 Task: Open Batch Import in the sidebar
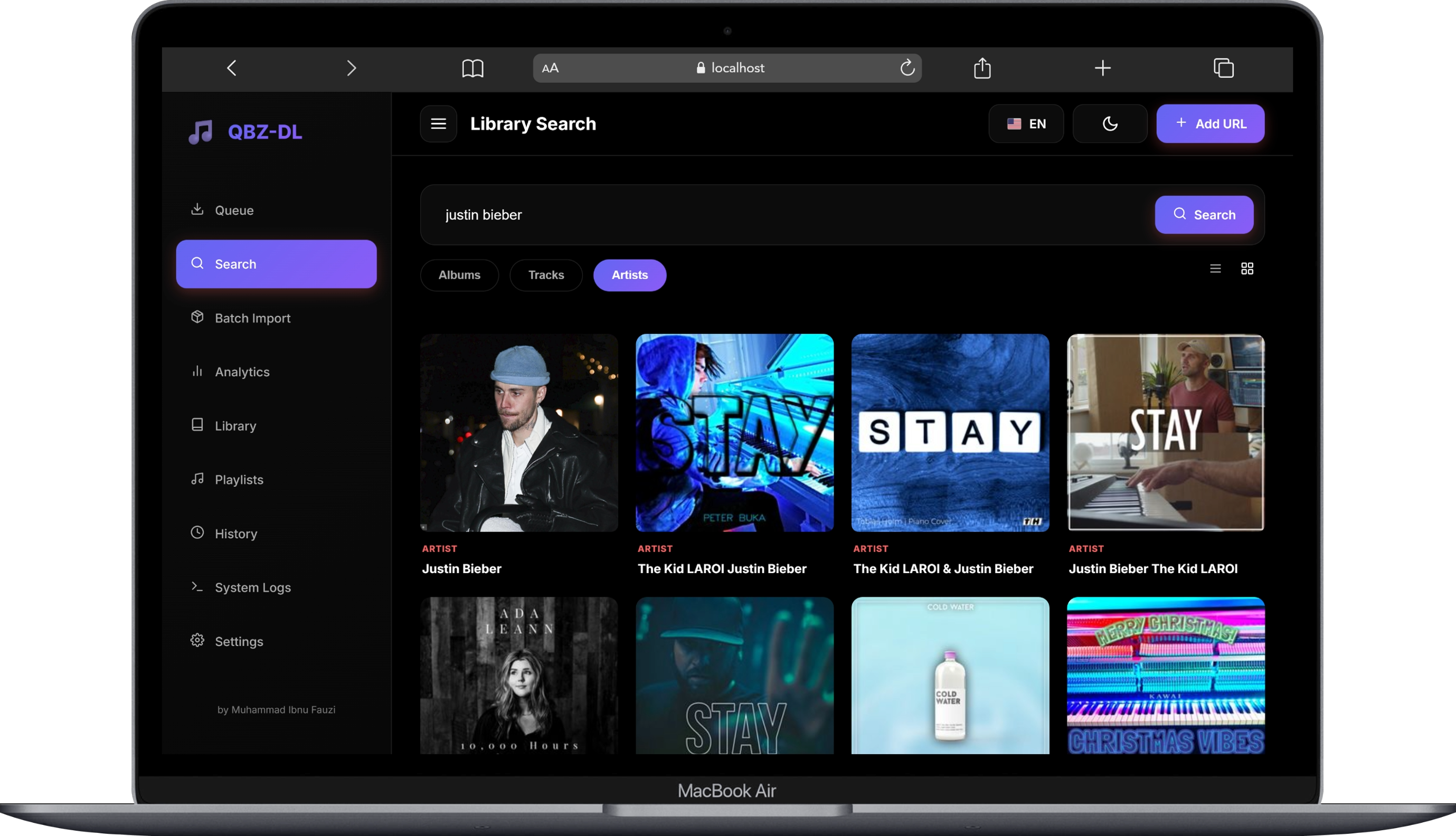tap(276, 318)
